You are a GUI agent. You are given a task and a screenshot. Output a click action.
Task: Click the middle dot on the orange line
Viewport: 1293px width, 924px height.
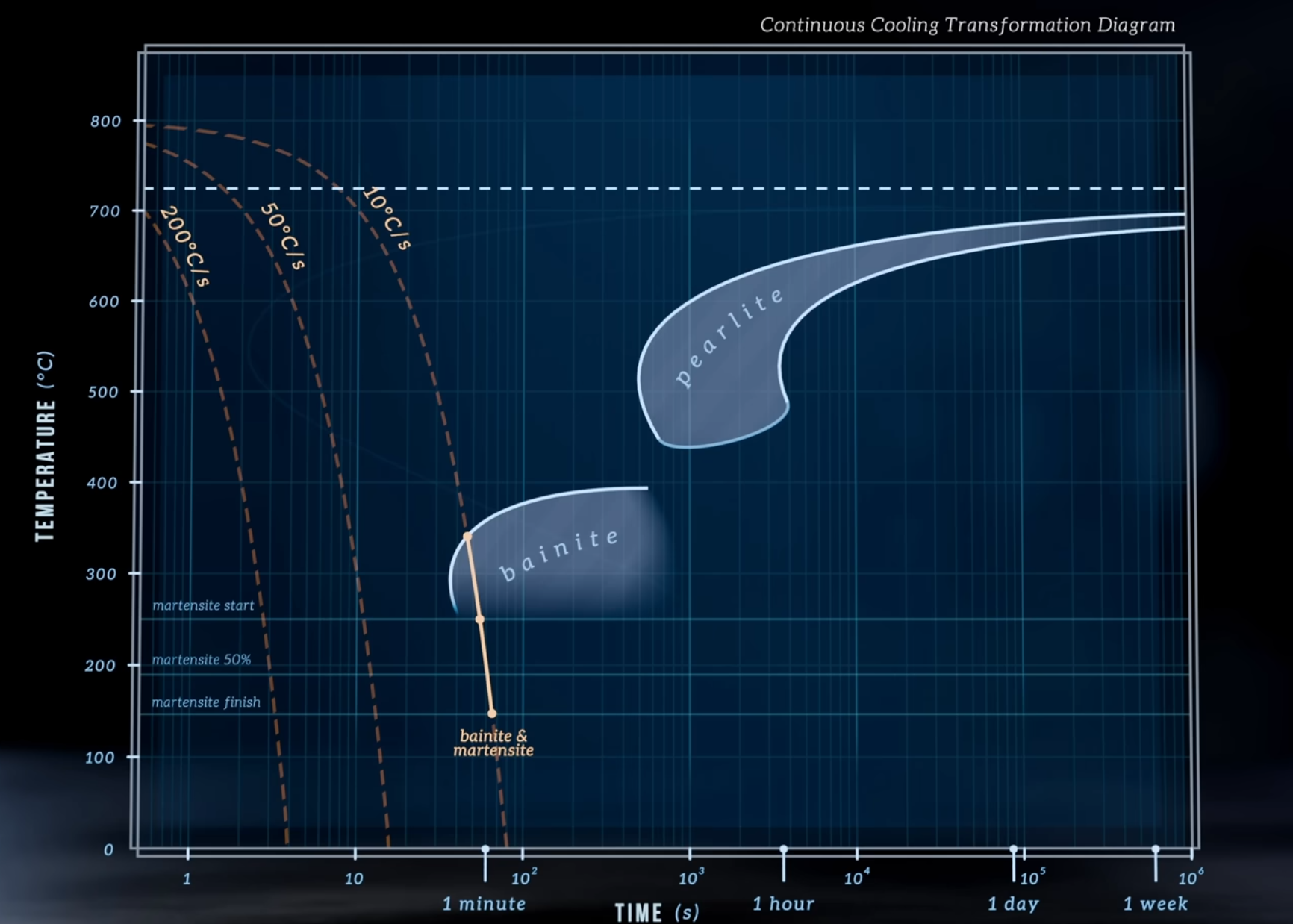[480, 619]
